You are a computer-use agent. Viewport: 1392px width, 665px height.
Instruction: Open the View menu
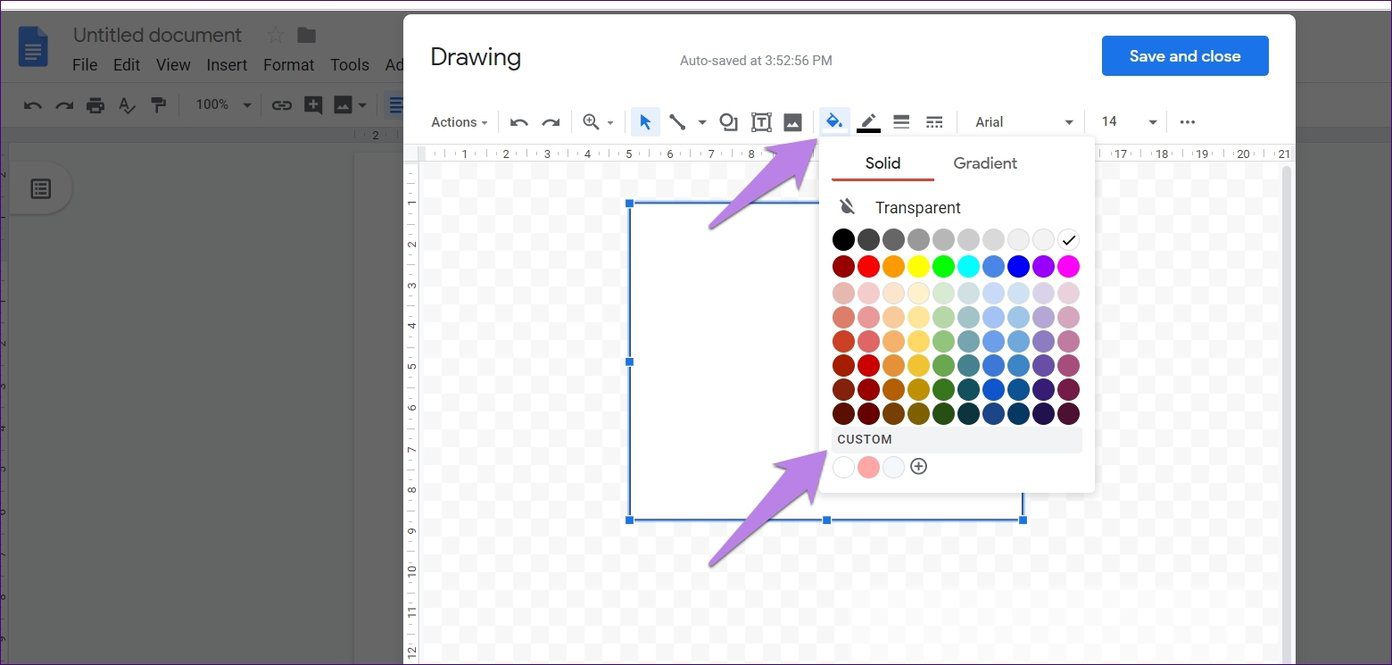(173, 65)
